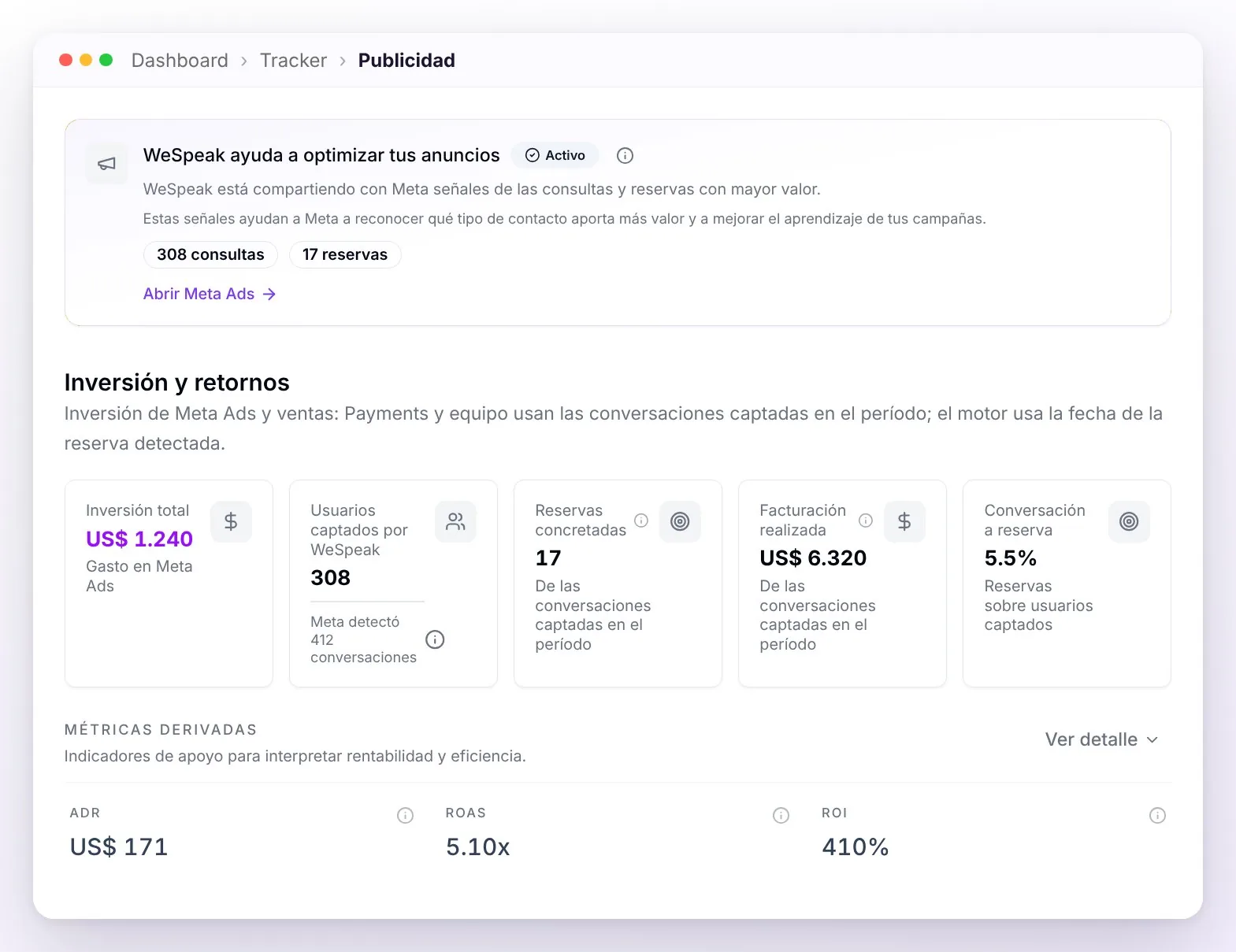
Task: Click the arrow icon after Abrir Meta Ads
Action: point(269,294)
